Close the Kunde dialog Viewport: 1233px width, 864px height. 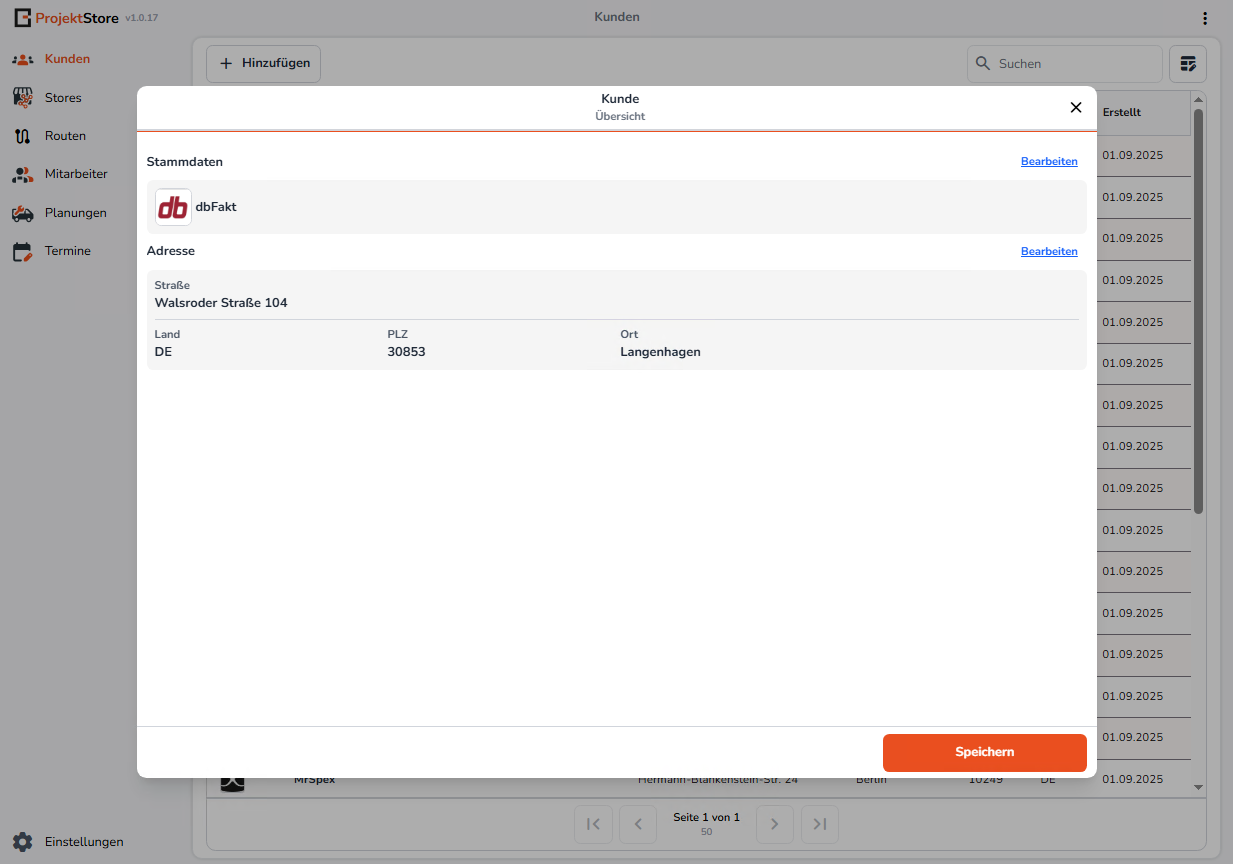tap(1076, 108)
